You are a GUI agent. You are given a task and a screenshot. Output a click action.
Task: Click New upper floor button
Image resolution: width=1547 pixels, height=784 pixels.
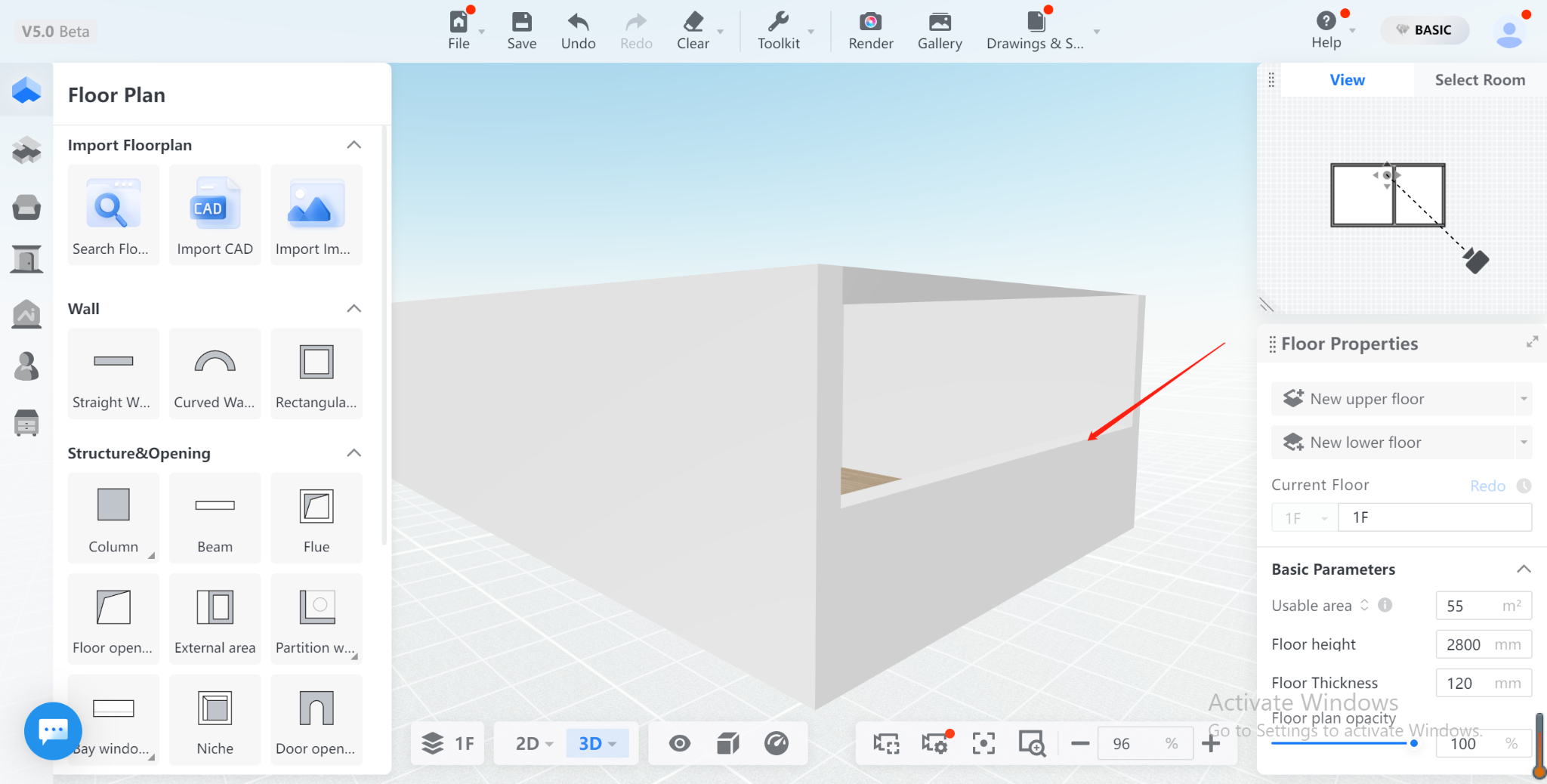point(1392,399)
